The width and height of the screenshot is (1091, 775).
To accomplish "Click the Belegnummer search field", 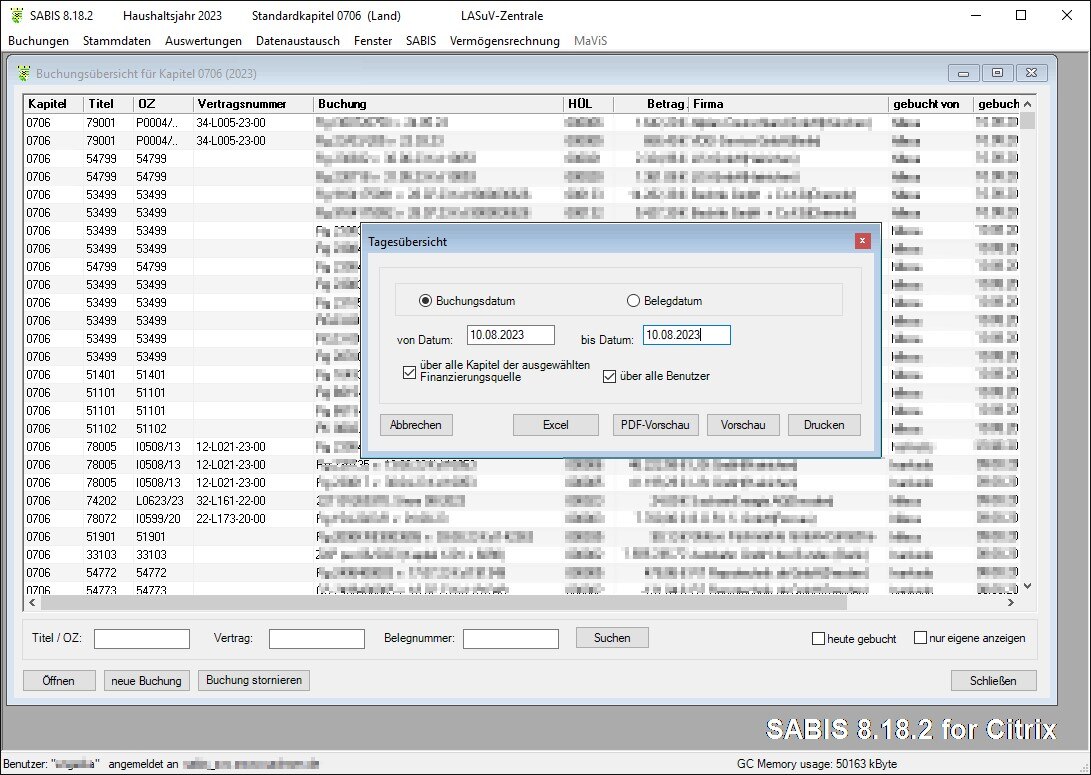I will point(511,639).
